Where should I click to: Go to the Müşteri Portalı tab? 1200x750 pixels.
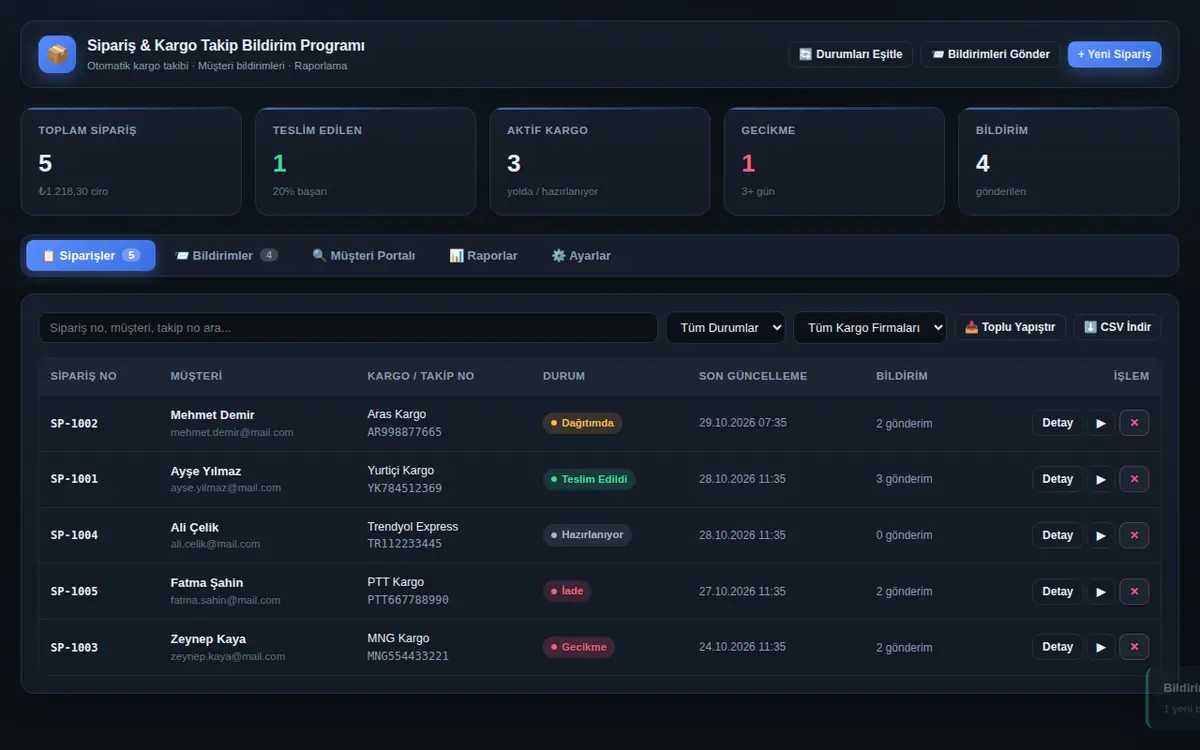point(364,256)
